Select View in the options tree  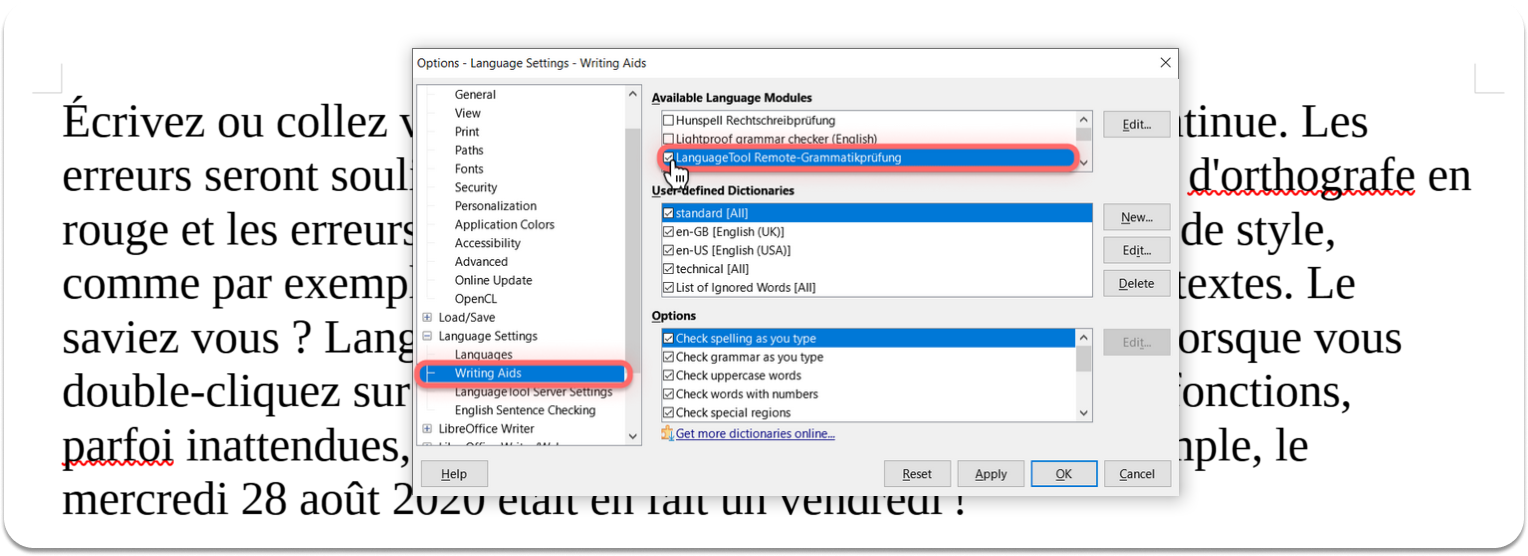click(467, 113)
